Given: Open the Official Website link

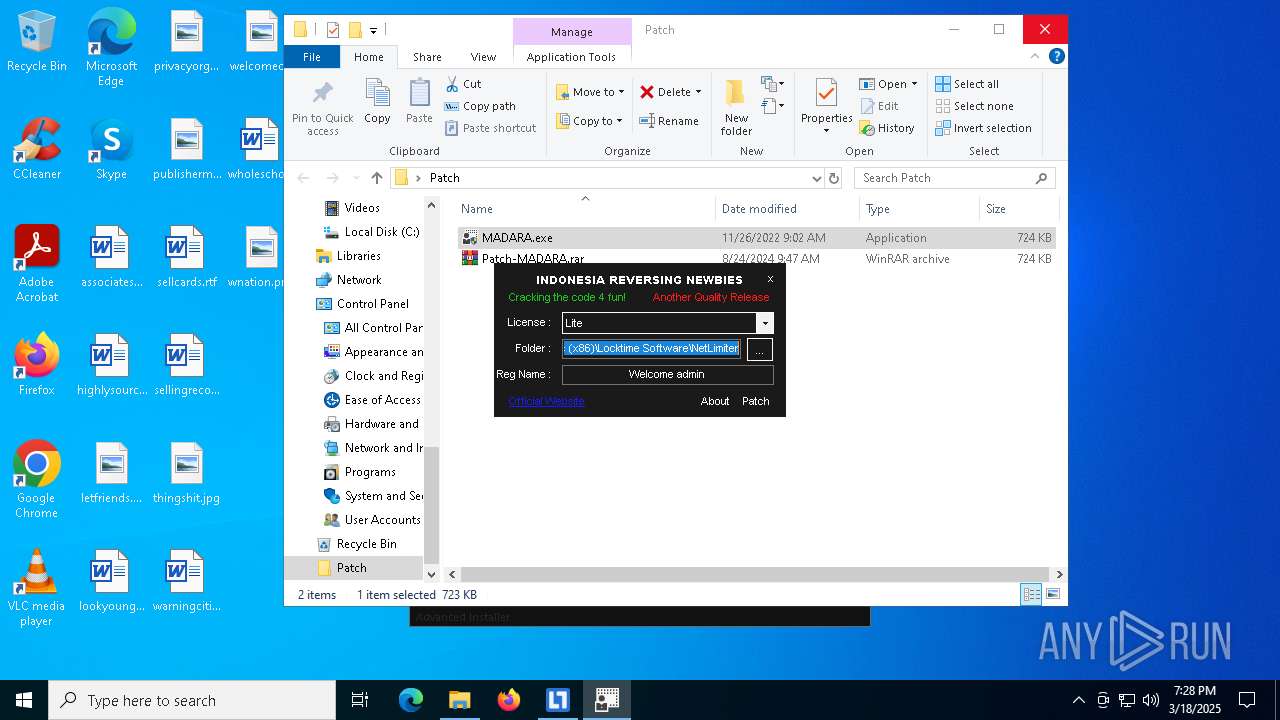Looking at the screenshot, I should [x=546, y=401].
